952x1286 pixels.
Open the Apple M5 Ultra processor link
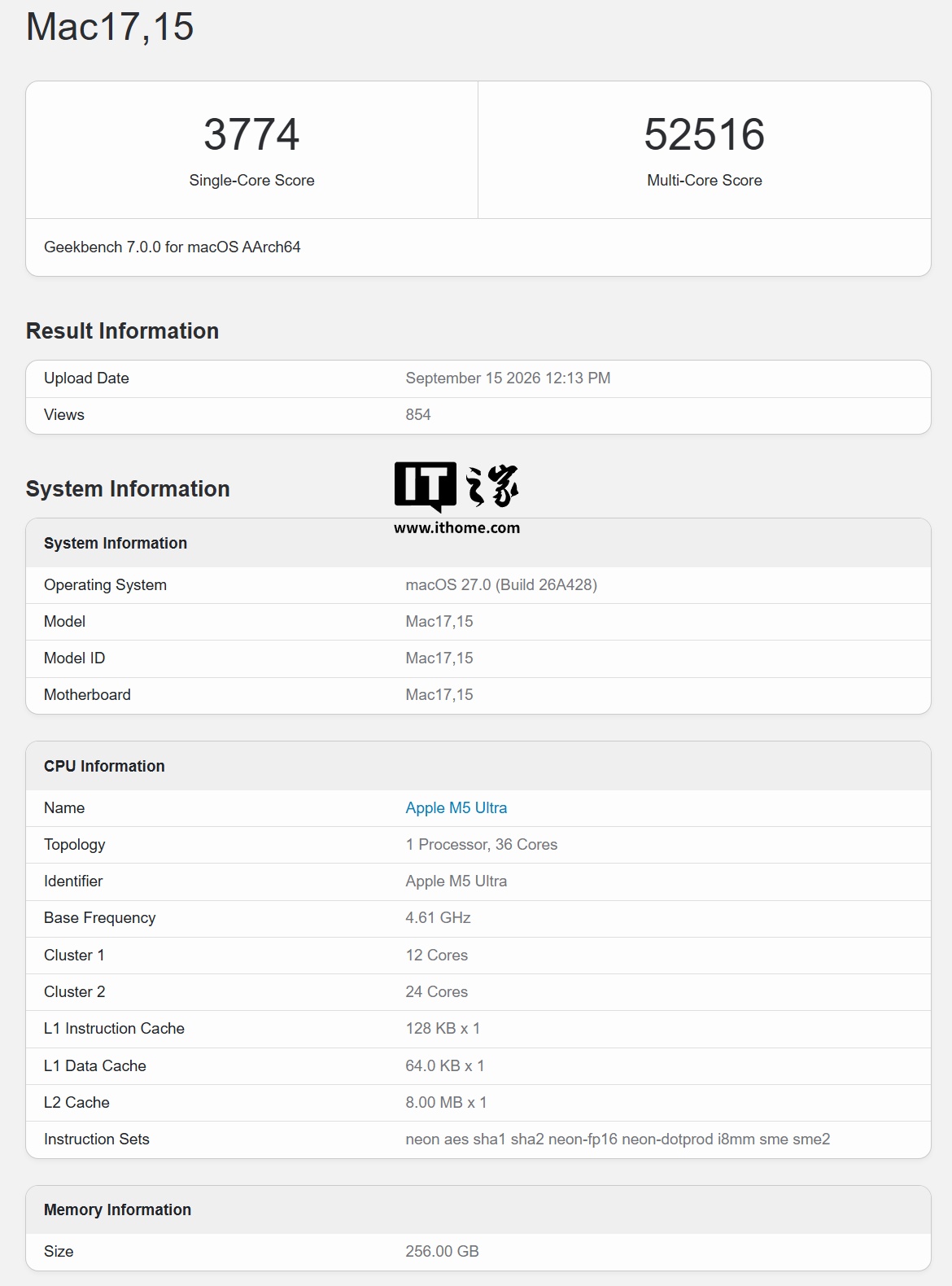pos(456,807)
